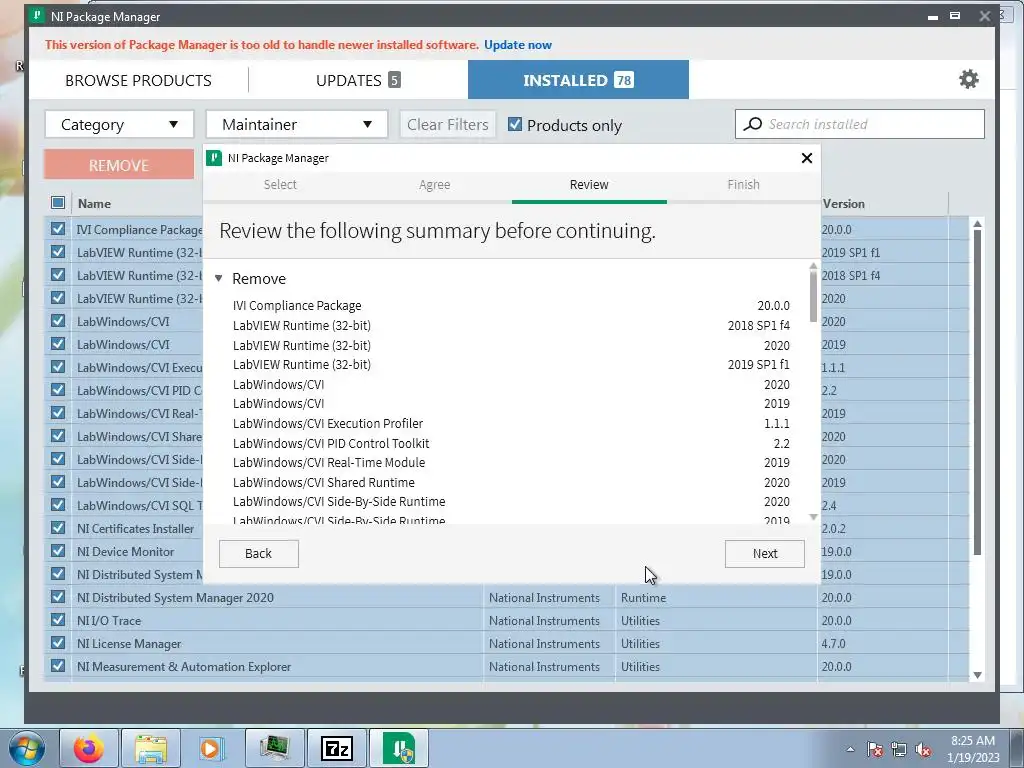Click the main list scrollbar thumb
Viewport: 1024px width, 768px height.
pyautogui.click(x=977, y=392)
